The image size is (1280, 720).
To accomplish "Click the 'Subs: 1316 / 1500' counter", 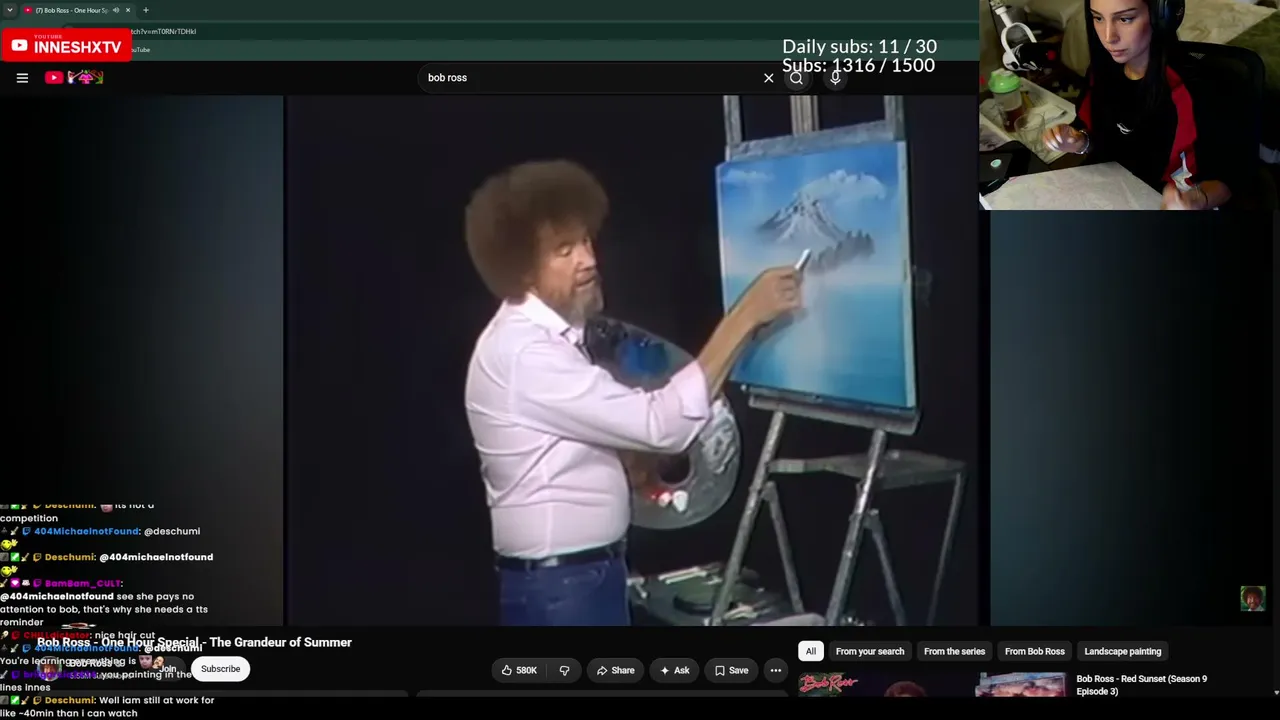I will [x=858, y=65].
